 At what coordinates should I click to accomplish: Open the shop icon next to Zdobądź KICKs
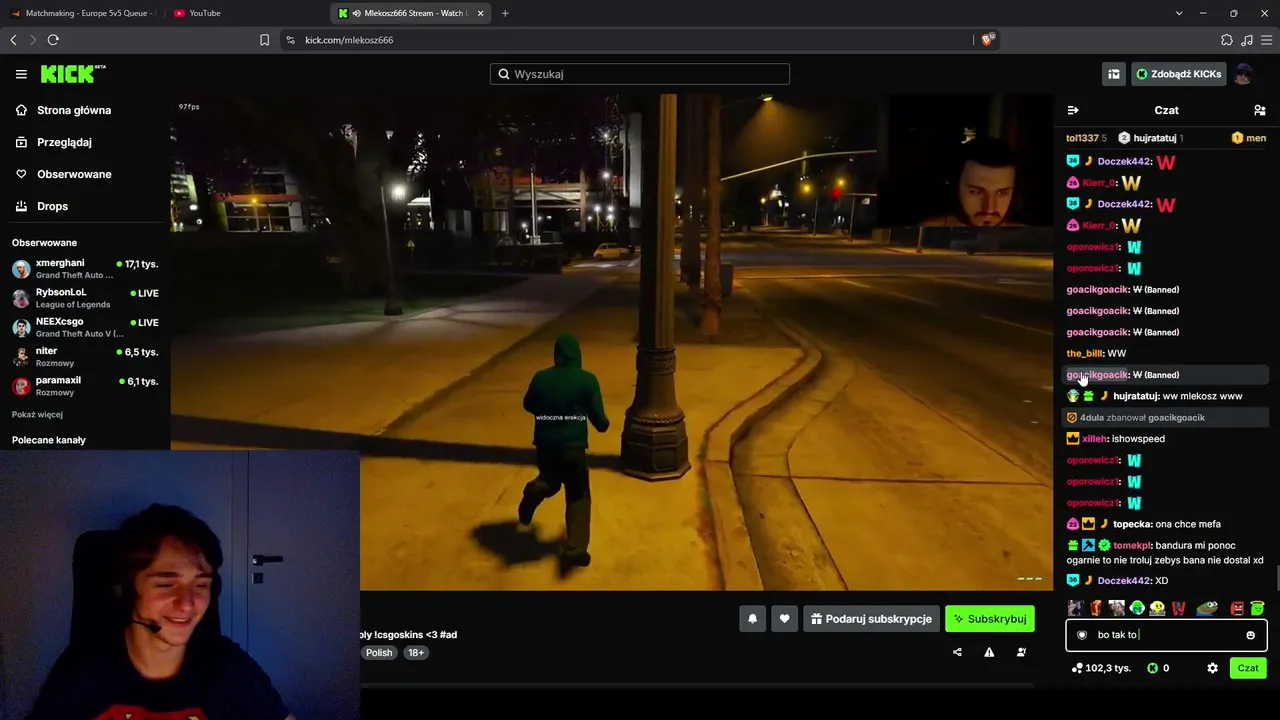[1113, 74]
